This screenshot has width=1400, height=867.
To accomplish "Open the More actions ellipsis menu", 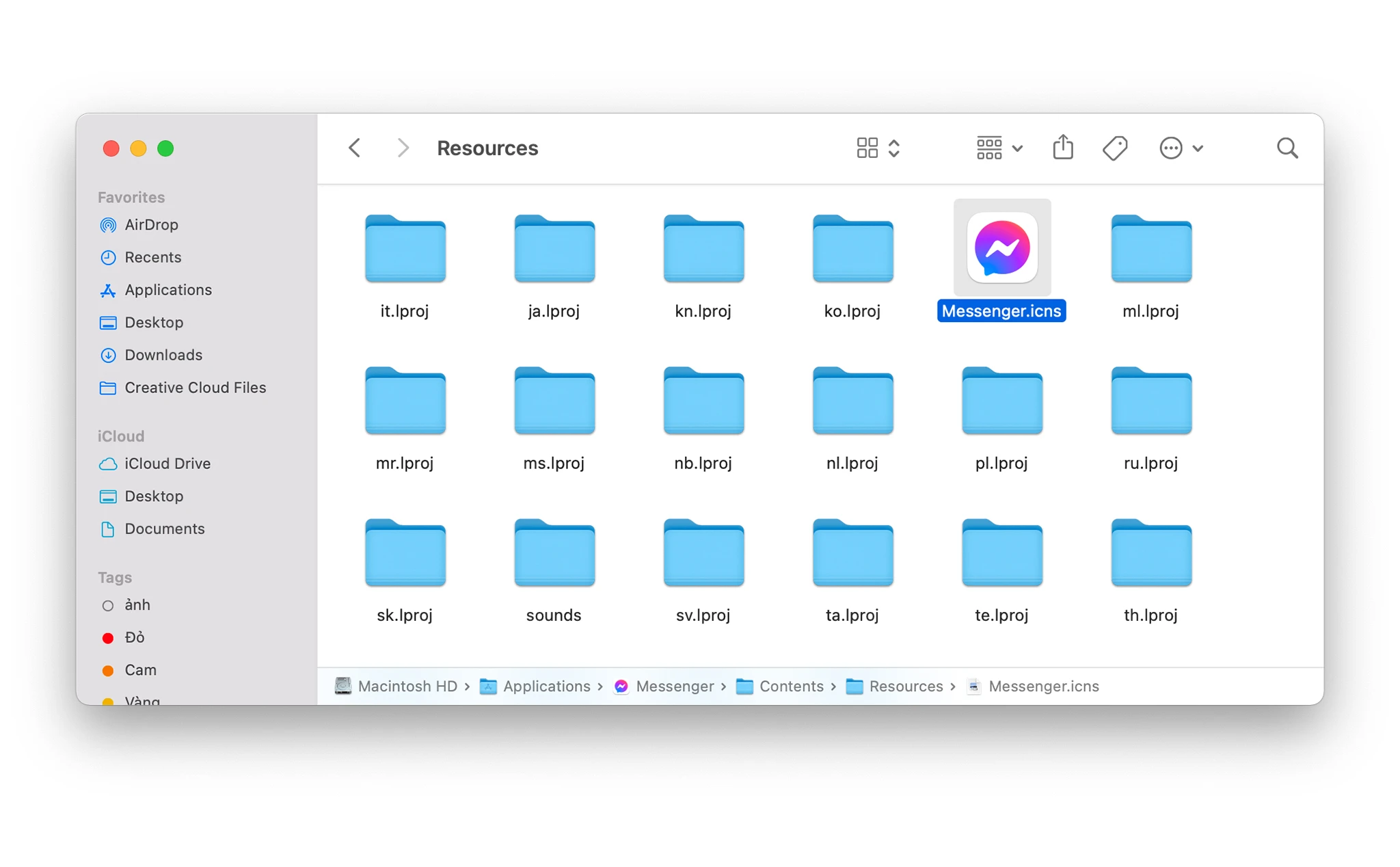I will pyautogui.click(x=1181, y=148).
